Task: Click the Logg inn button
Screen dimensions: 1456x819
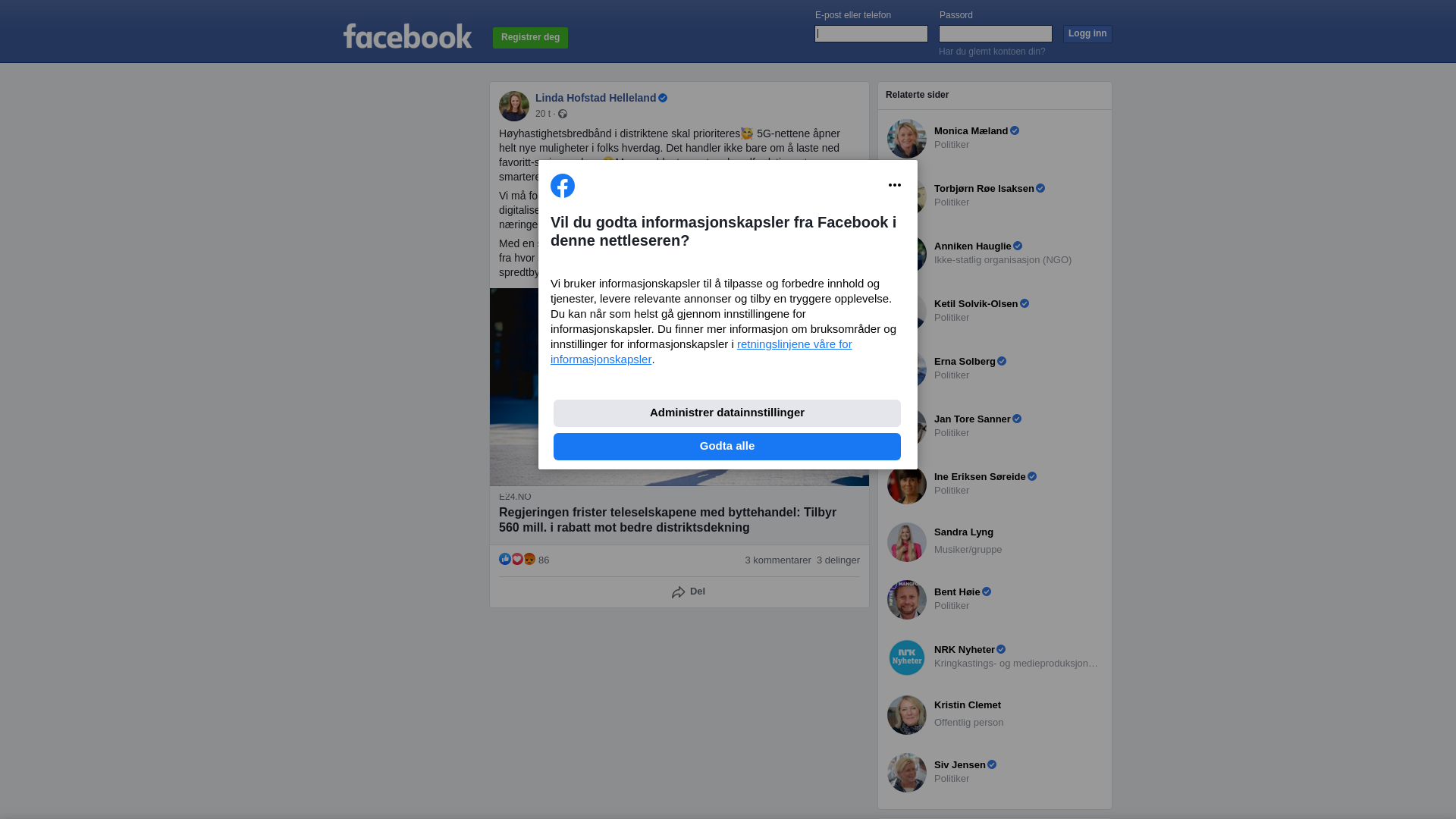Action: 1087,34
